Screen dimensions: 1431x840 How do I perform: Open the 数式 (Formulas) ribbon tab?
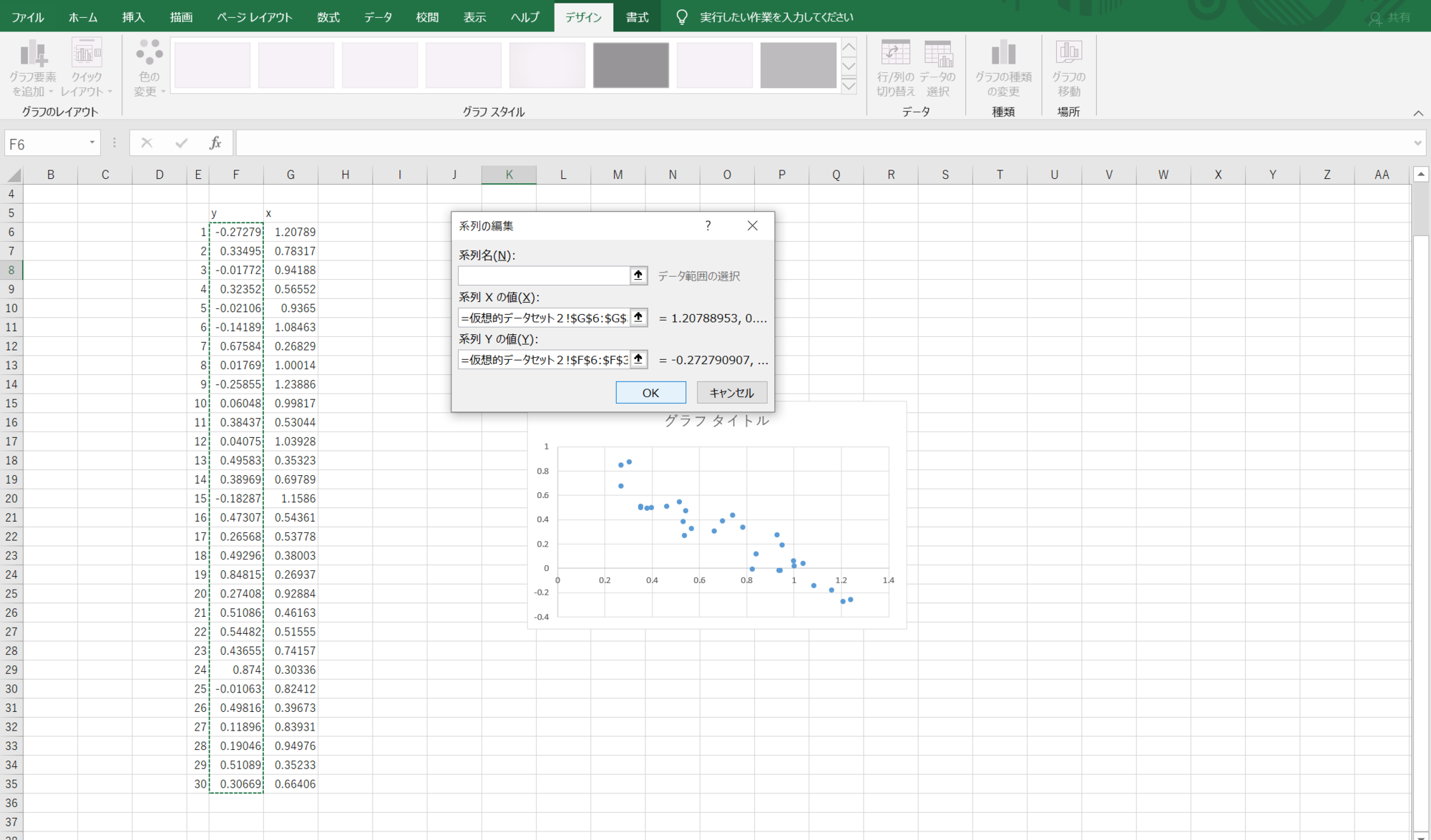[x=328, y=17]
